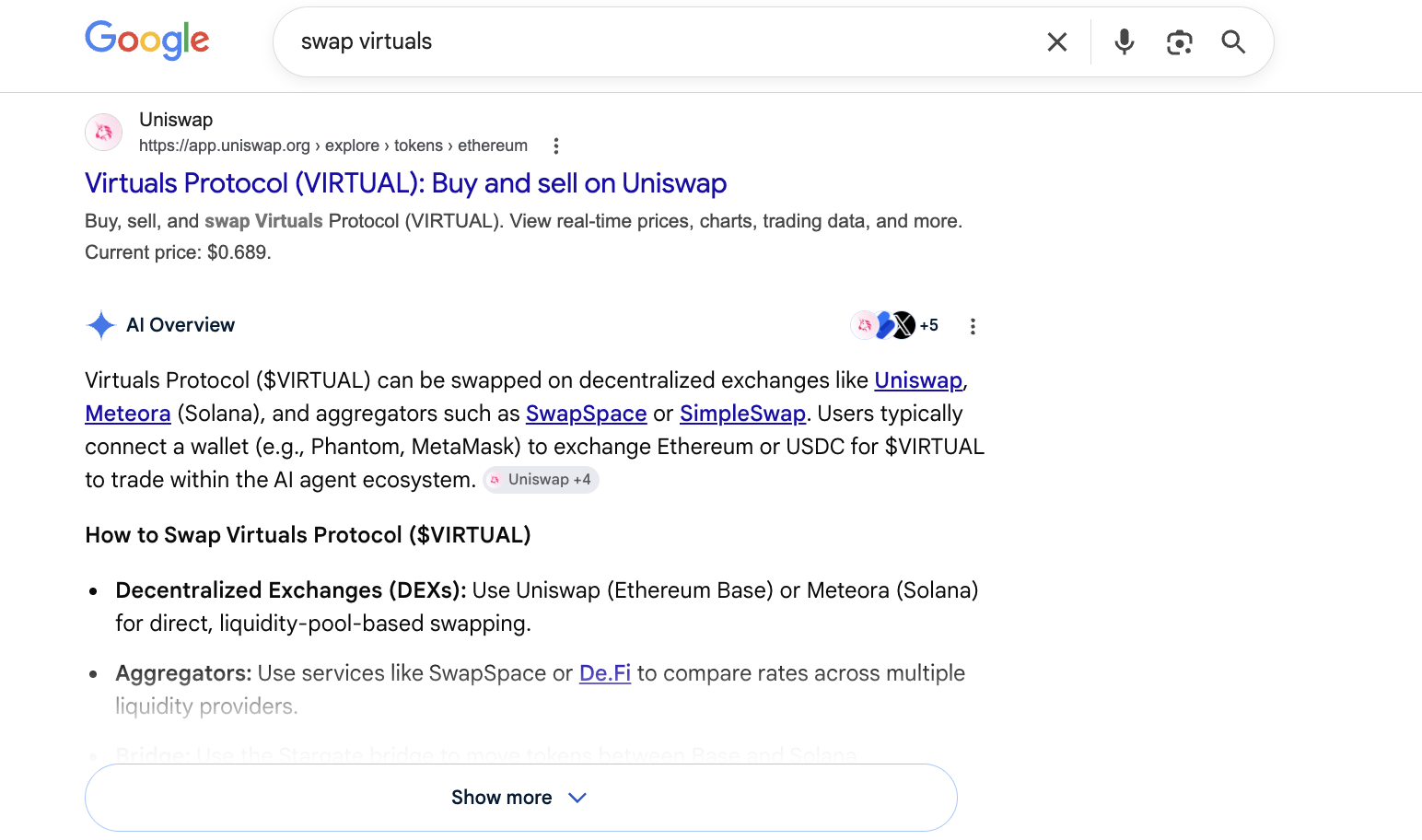Click the app.uniswap.org breadcrumb URL

click(333, 146)
